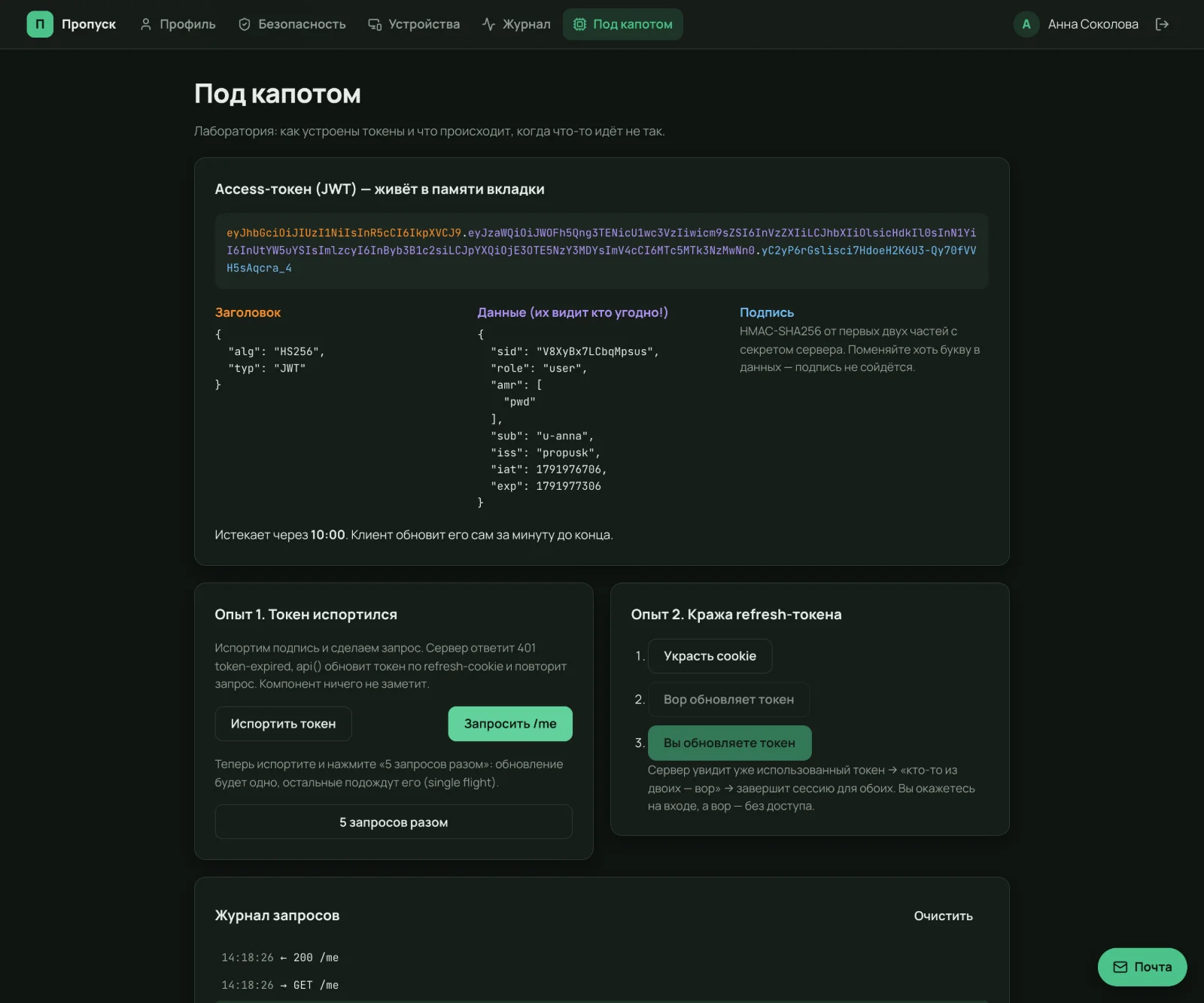
Task: Select the Под капотом tab
Action: tap(623, 24)
